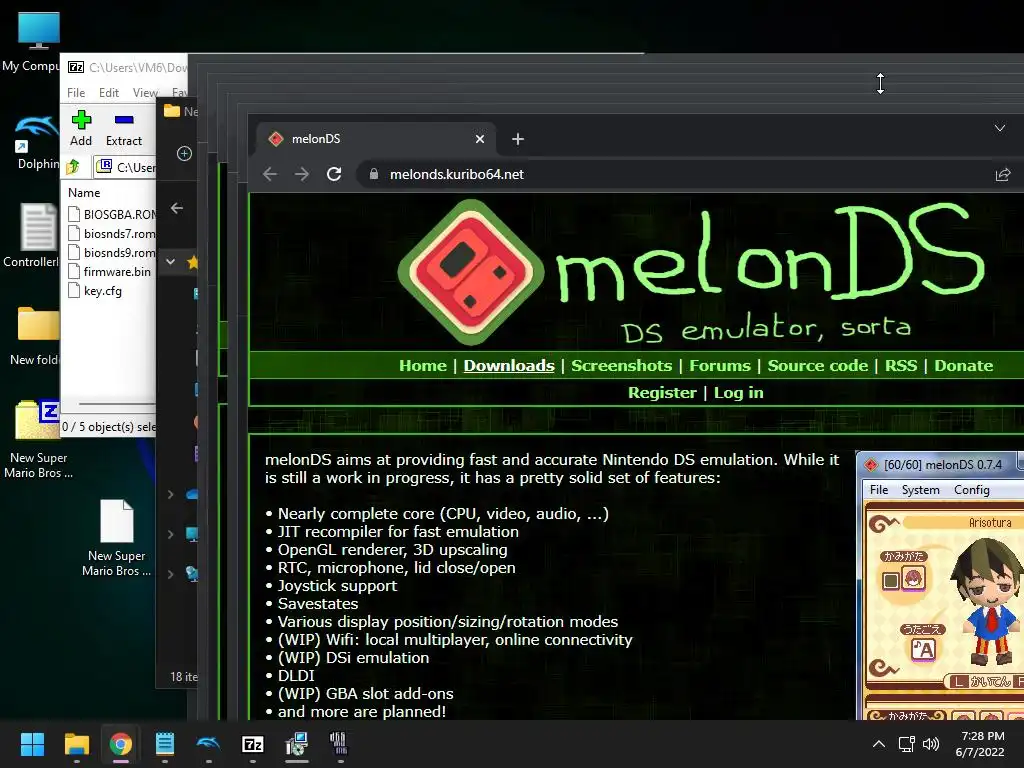Open New Super Mario Bros zip archive icon
Image resolution: width=1024 pixels, height=768 pixels.
(x=38, y=438)
